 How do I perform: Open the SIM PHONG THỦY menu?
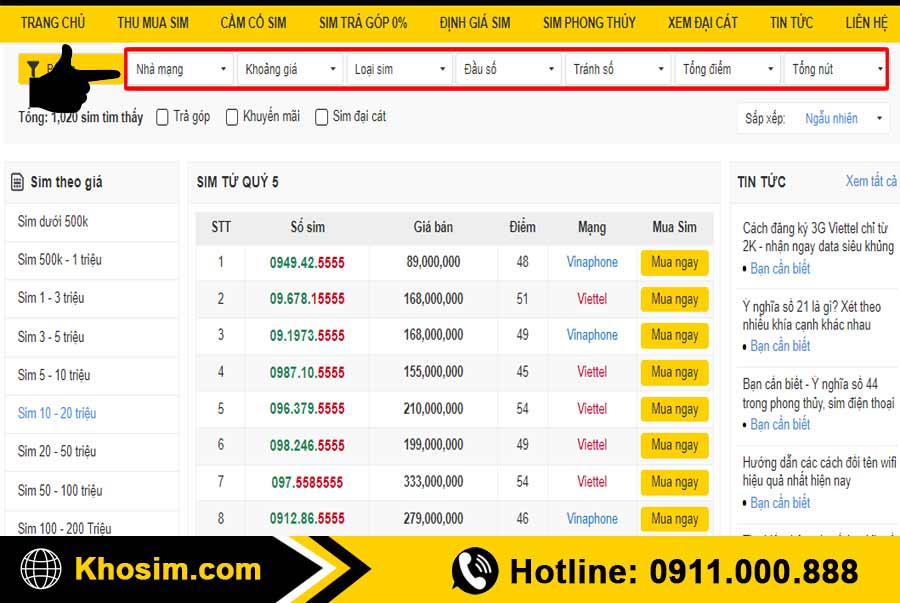pyautogui.click(x=589, y=23)
